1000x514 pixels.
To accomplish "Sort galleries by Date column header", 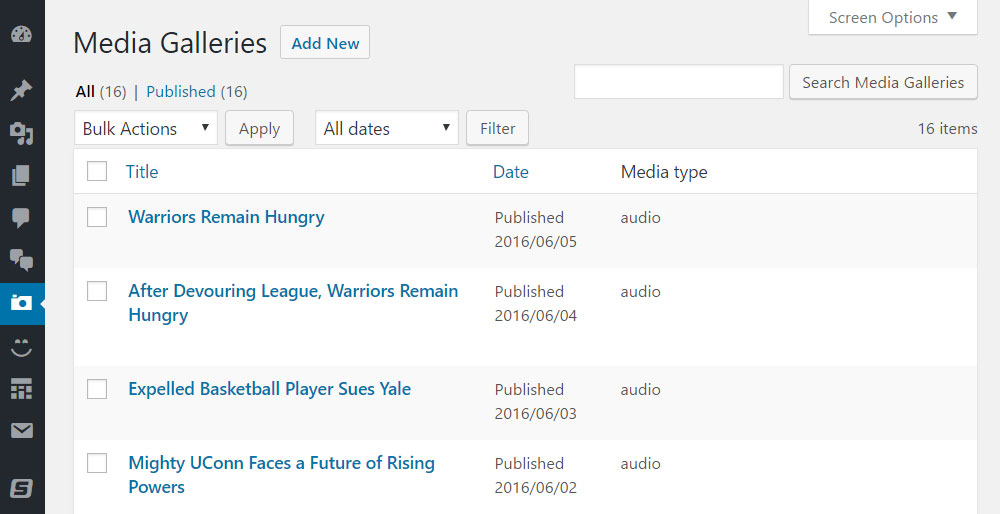I will click(x=510, y=172).
